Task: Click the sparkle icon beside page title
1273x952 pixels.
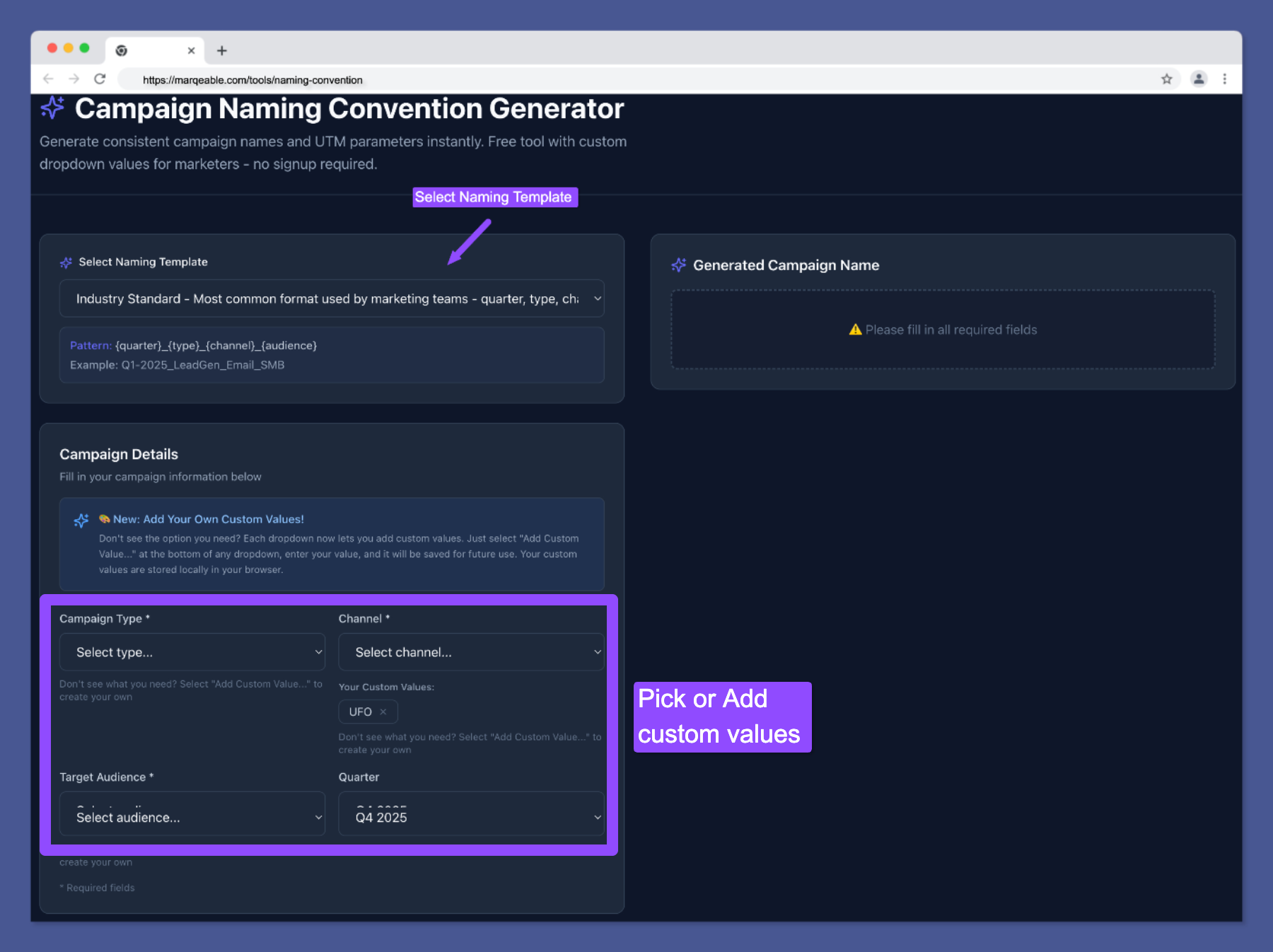Action: [52, 108]
